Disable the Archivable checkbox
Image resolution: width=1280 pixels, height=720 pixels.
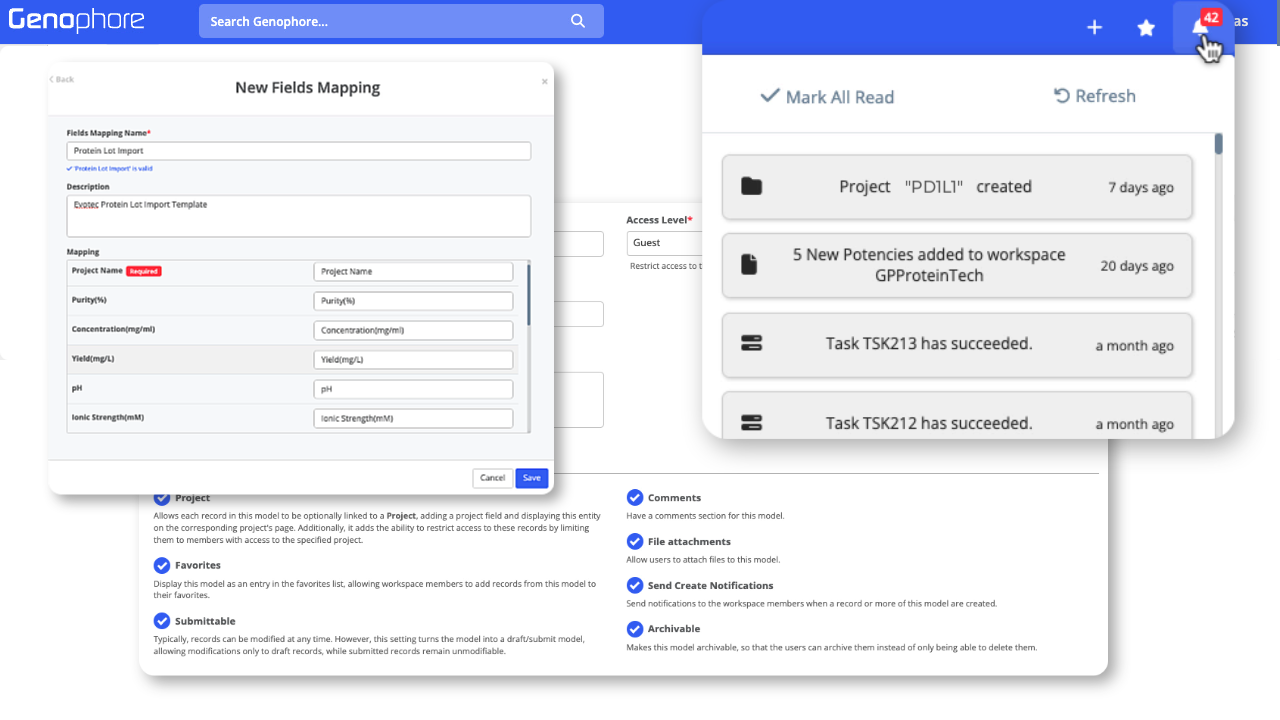pos(635,629)
